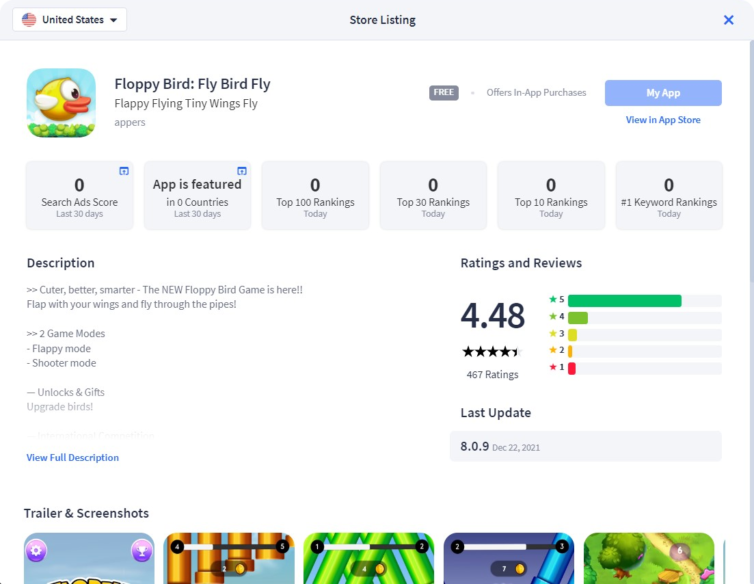Click the settings gear in first screenshot

tap(36, 550)
